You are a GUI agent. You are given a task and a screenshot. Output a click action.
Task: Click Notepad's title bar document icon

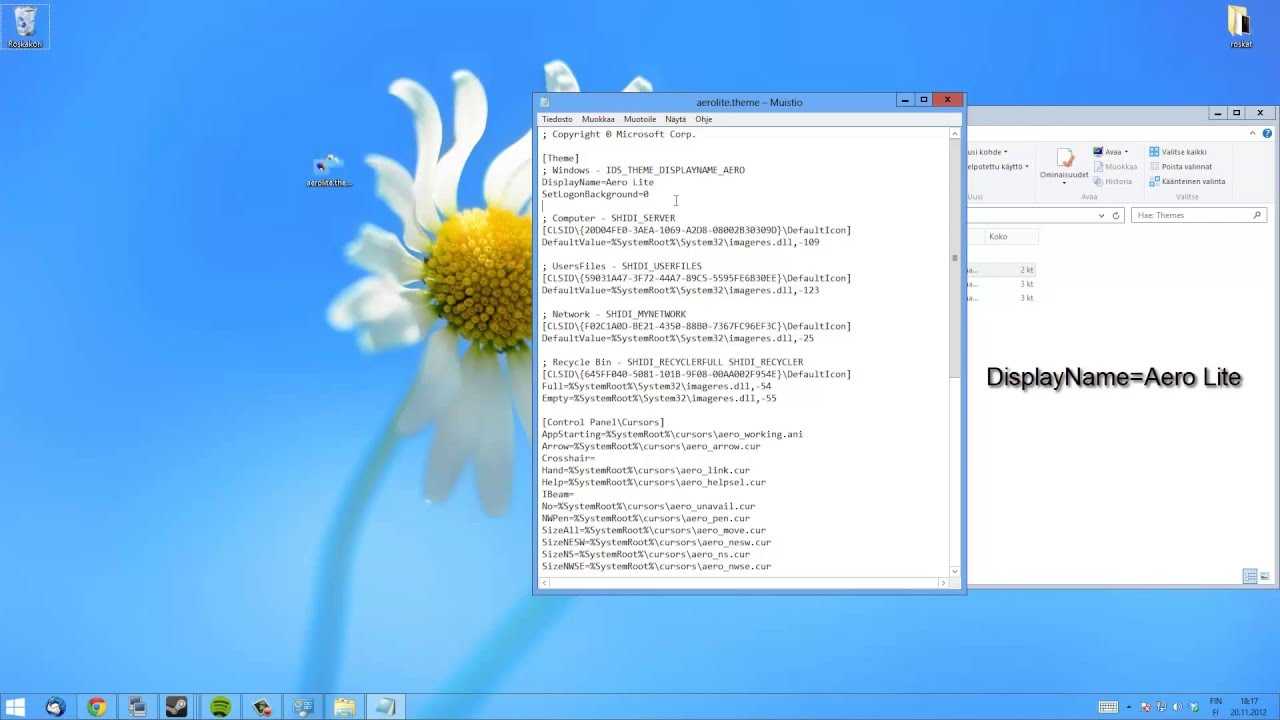coord(545,102)
